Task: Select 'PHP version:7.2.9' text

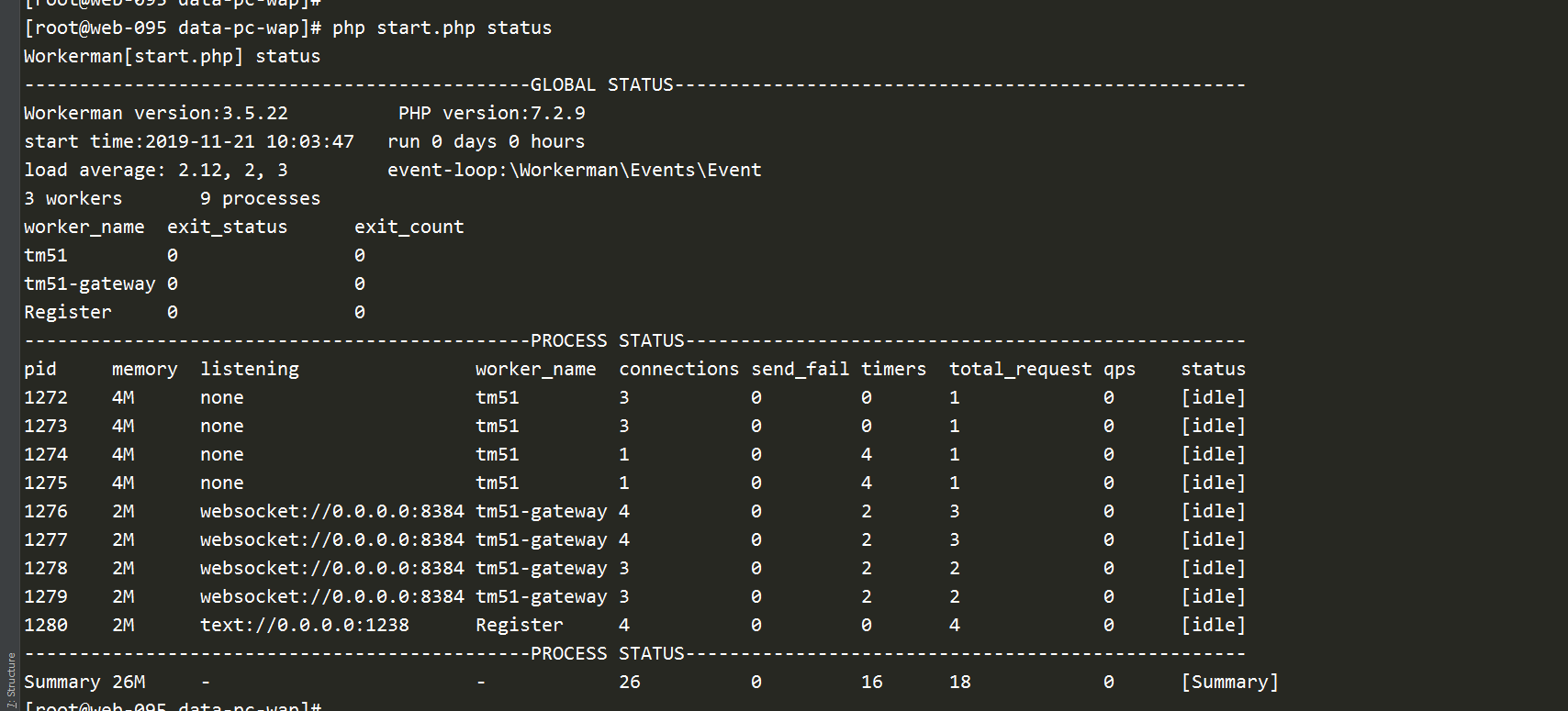Action: point(491,113)
